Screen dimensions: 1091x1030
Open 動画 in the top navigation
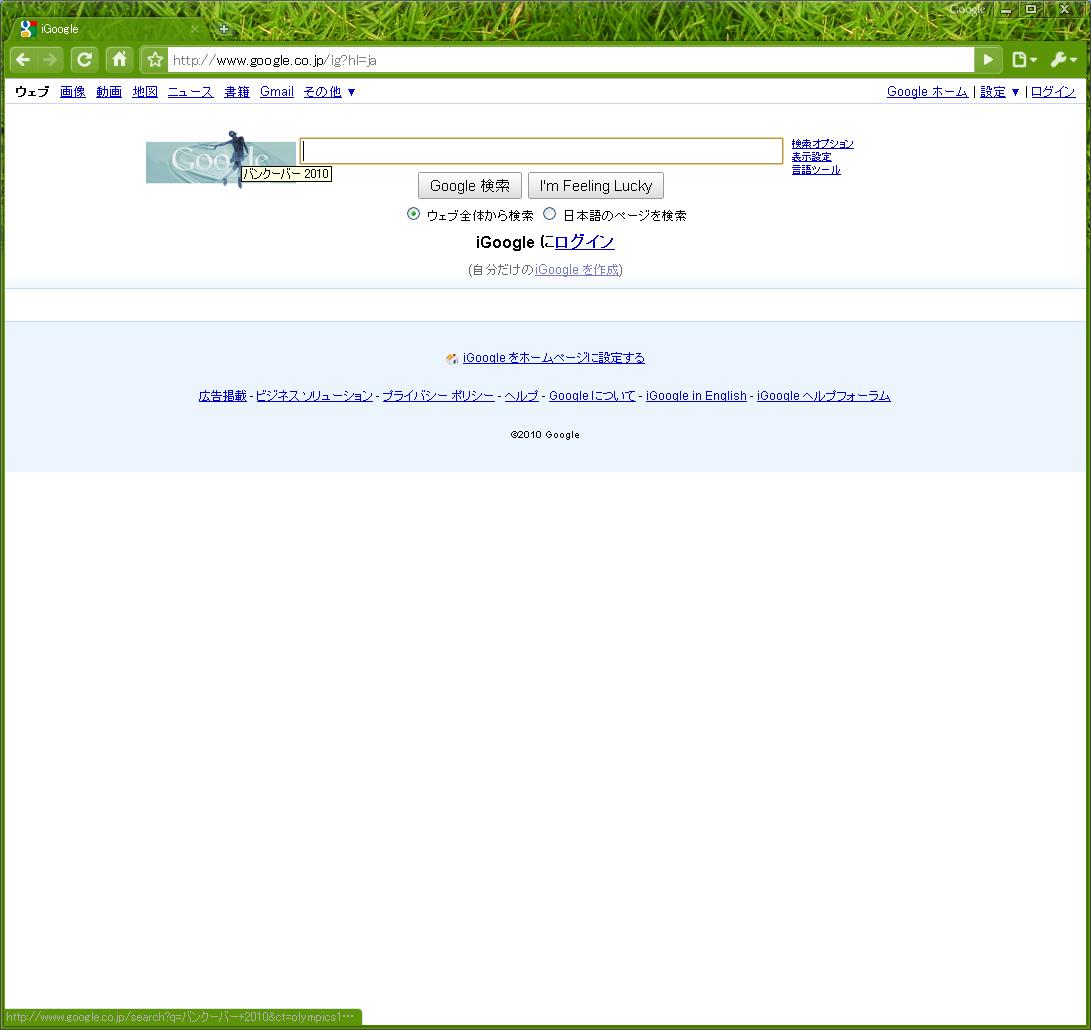pyautogui.click(x=109, y=92)
